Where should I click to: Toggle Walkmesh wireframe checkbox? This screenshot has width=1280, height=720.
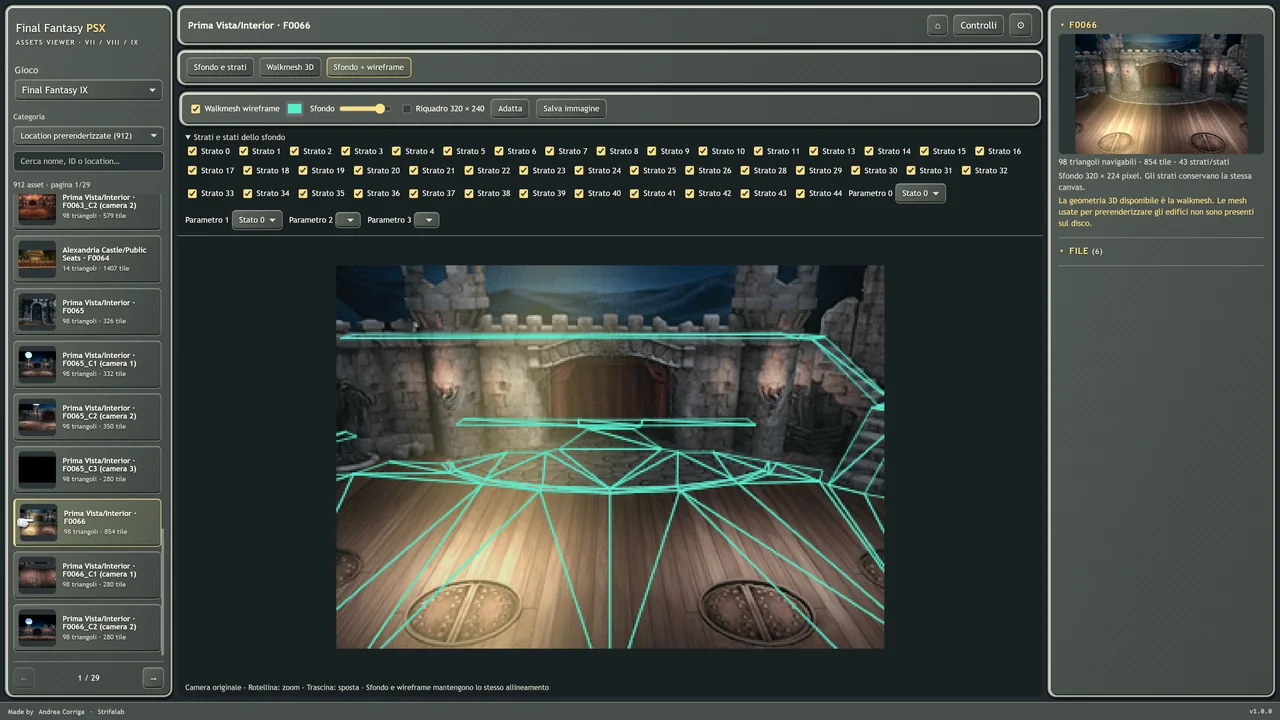[196, 109]
